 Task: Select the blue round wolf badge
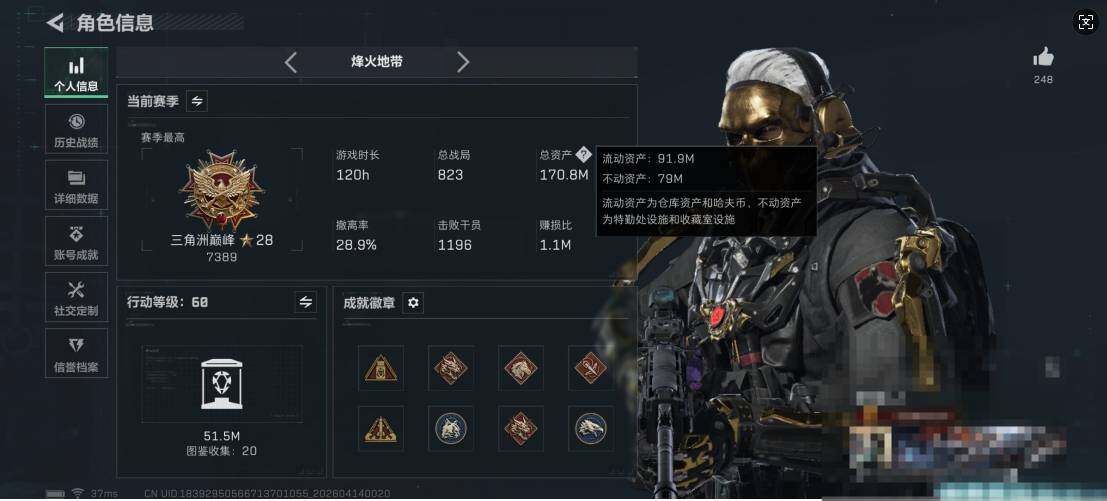tap(450, 428)
